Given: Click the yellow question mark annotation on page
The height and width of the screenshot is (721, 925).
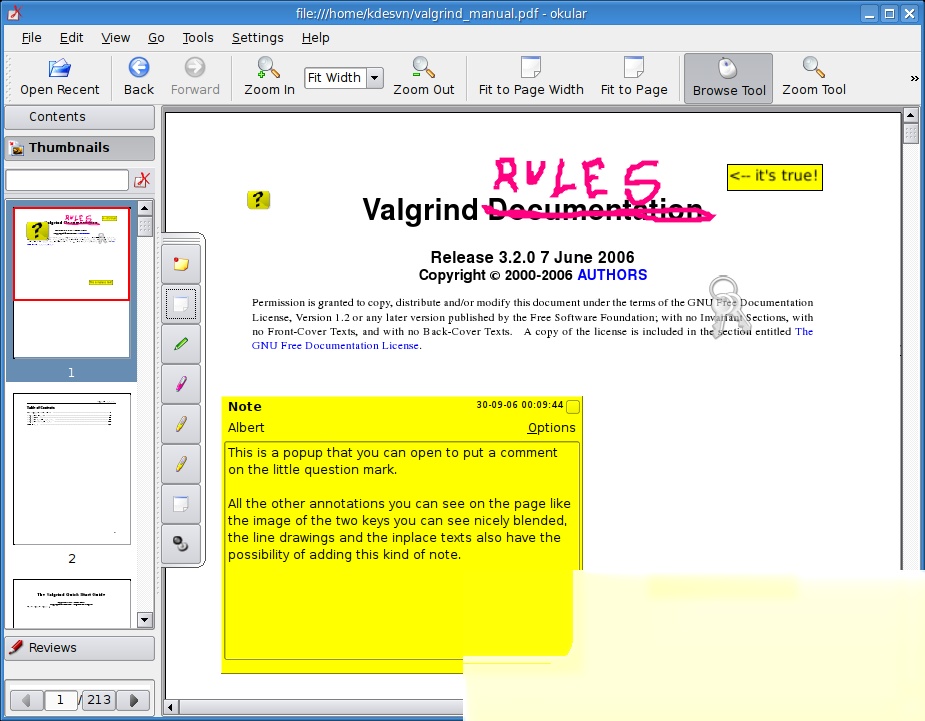Looking at the screenshot, I should 258,200.
